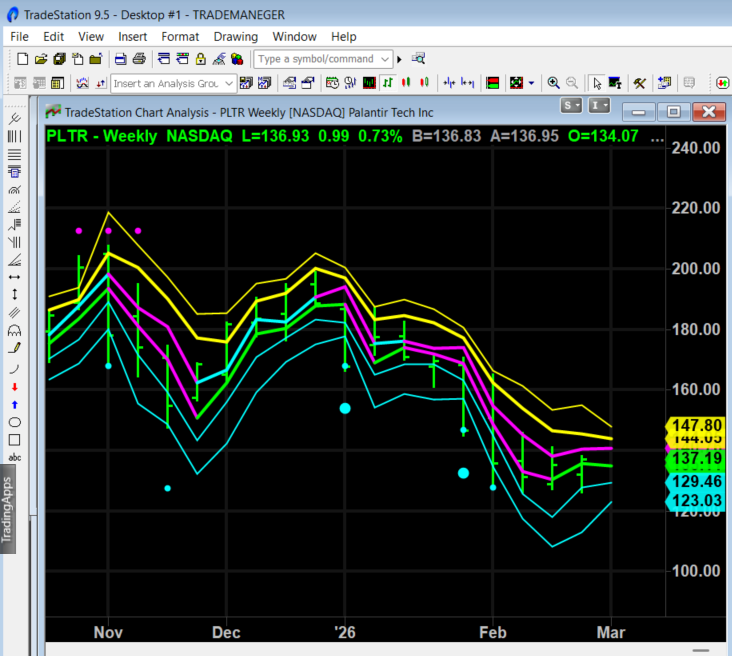
Task: Click the chart with T data tip icon
Action: pos(615,83)
